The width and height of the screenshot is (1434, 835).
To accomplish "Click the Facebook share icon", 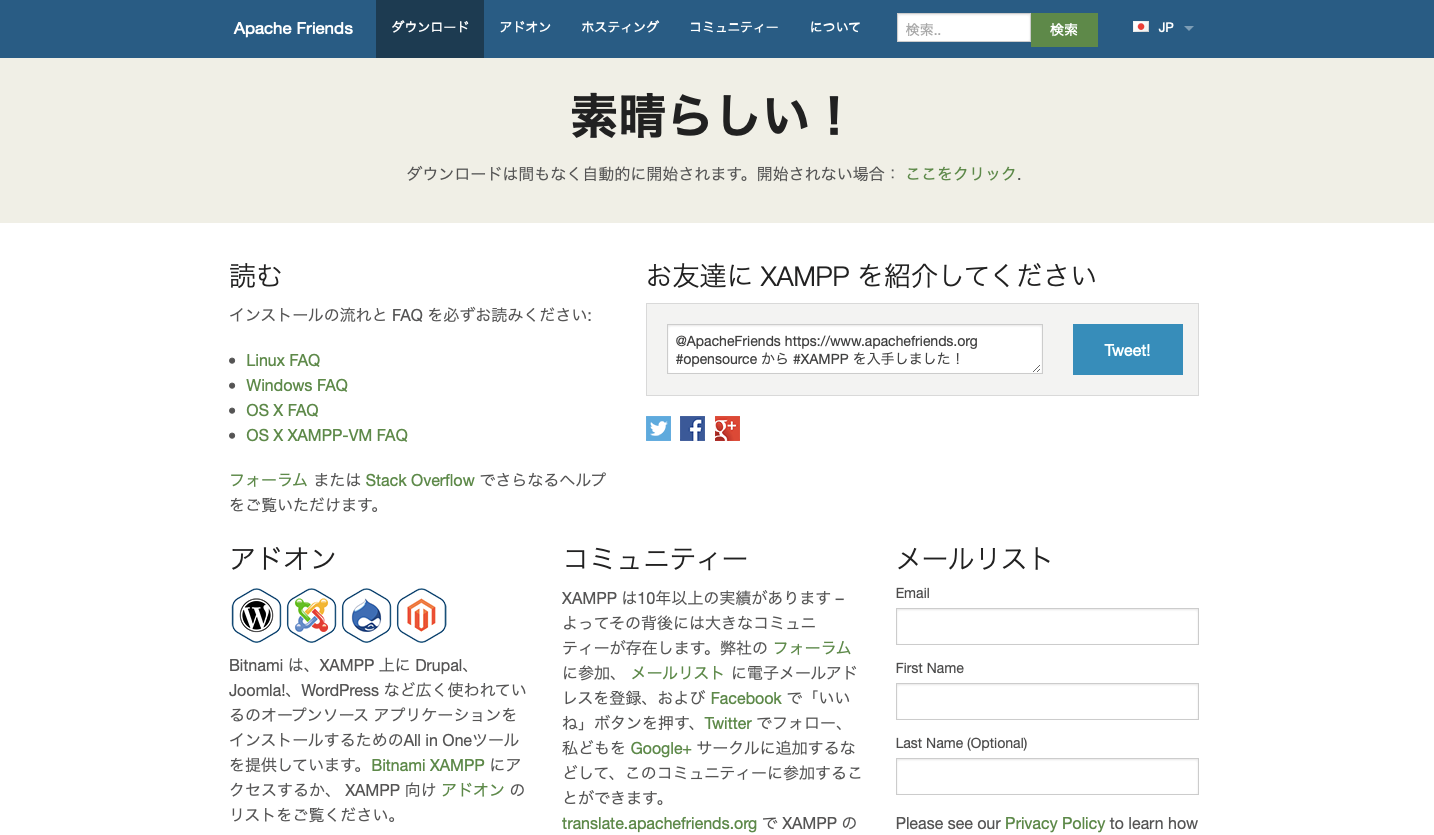I will (692, 429).
